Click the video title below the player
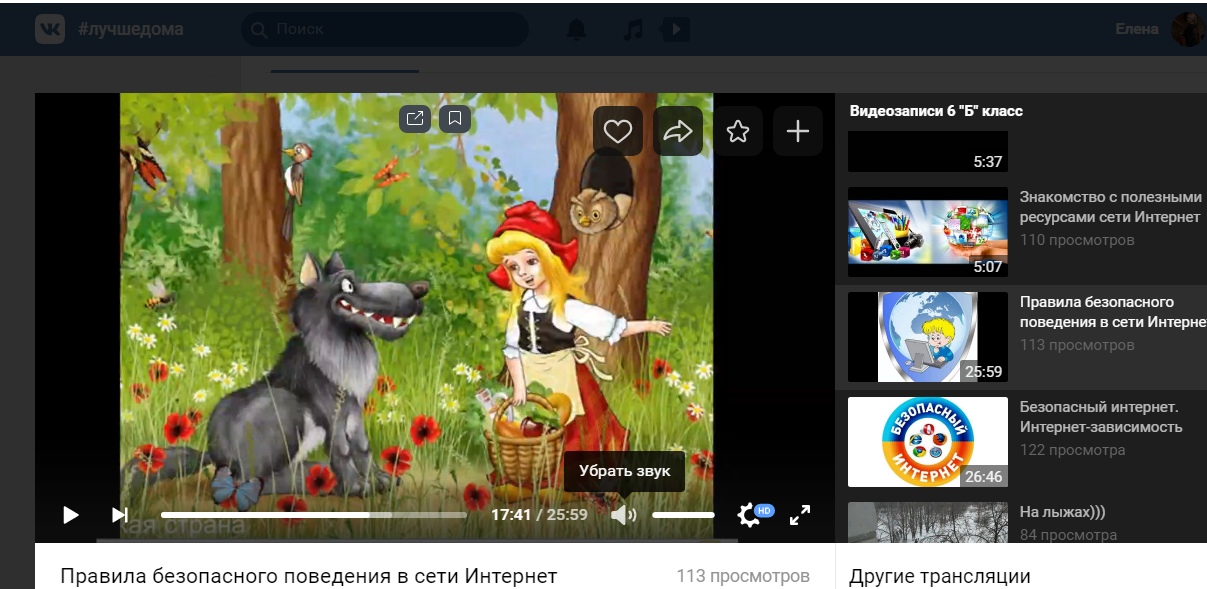 coord(309,576)
